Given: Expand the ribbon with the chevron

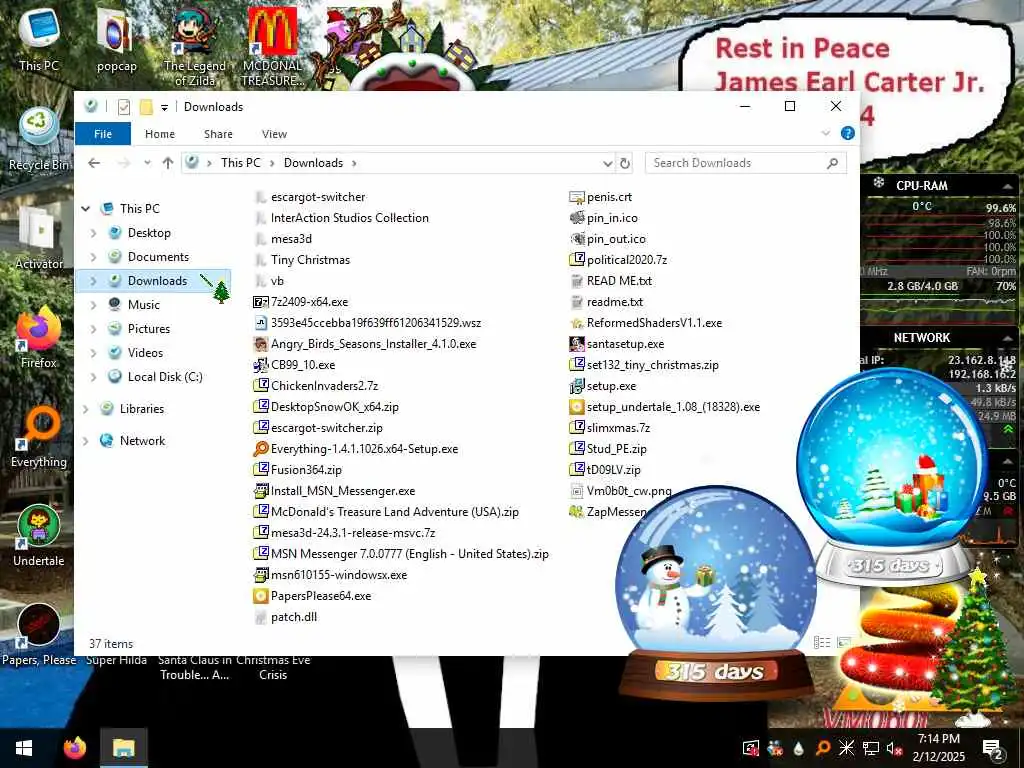Looking at the screenshot, I should (x=825, y=133).
